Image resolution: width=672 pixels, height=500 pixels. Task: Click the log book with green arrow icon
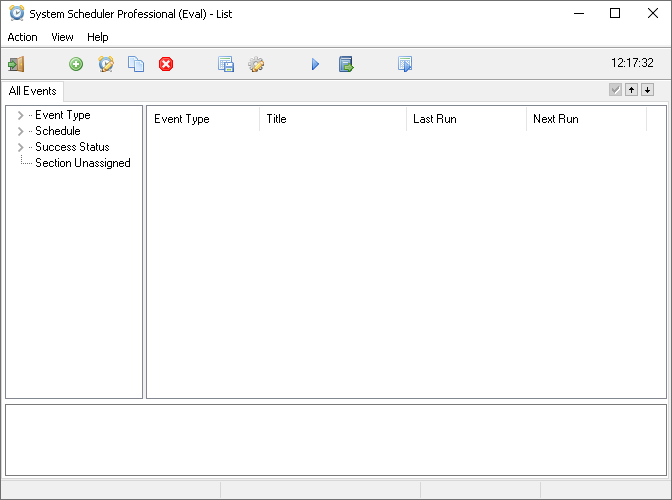[346, 64]
